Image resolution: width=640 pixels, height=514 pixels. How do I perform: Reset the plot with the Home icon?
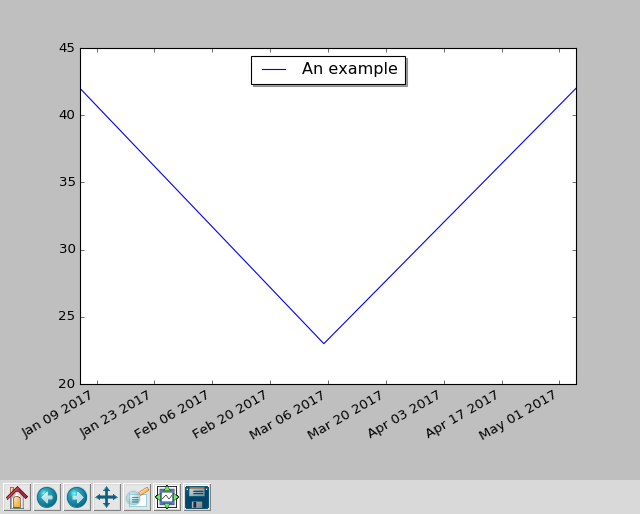tap(17, 497)
